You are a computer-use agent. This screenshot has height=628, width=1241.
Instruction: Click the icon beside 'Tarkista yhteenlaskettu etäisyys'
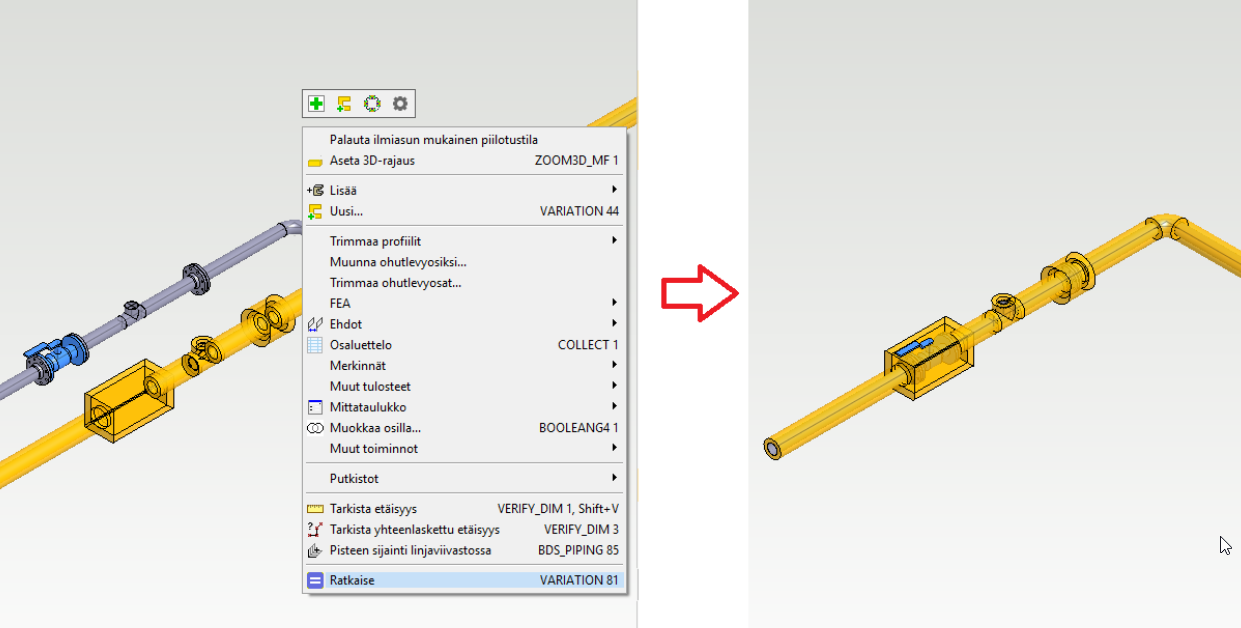click(x=315, y=530)
